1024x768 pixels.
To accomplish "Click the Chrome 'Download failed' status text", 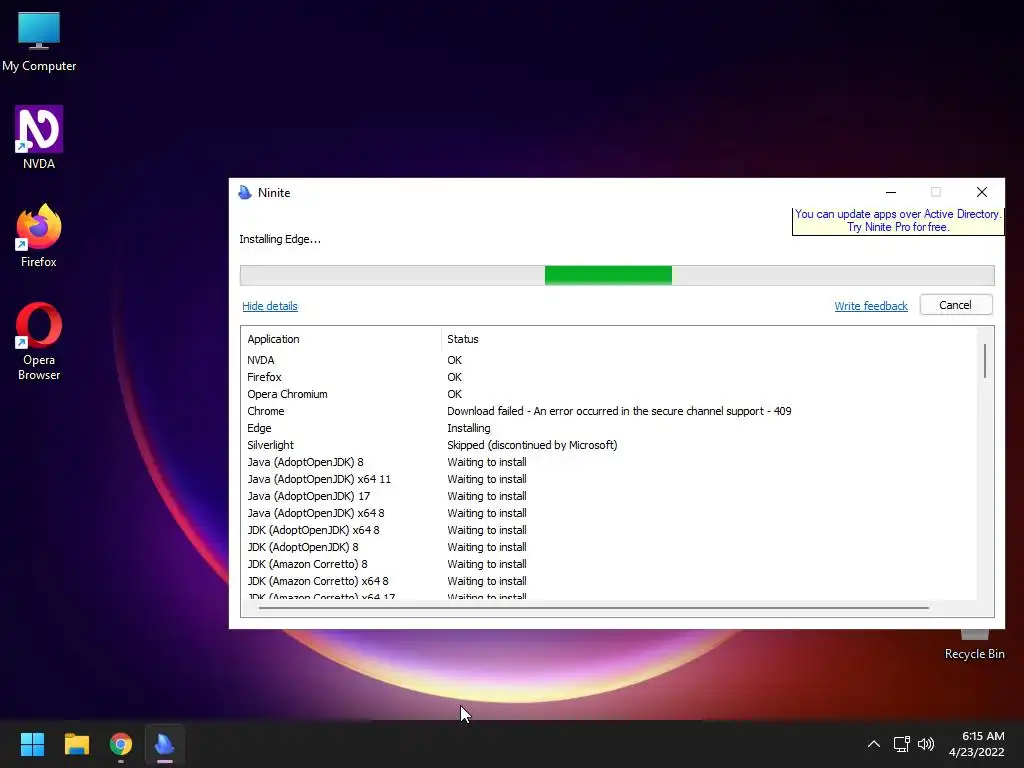I will (619, 411).
